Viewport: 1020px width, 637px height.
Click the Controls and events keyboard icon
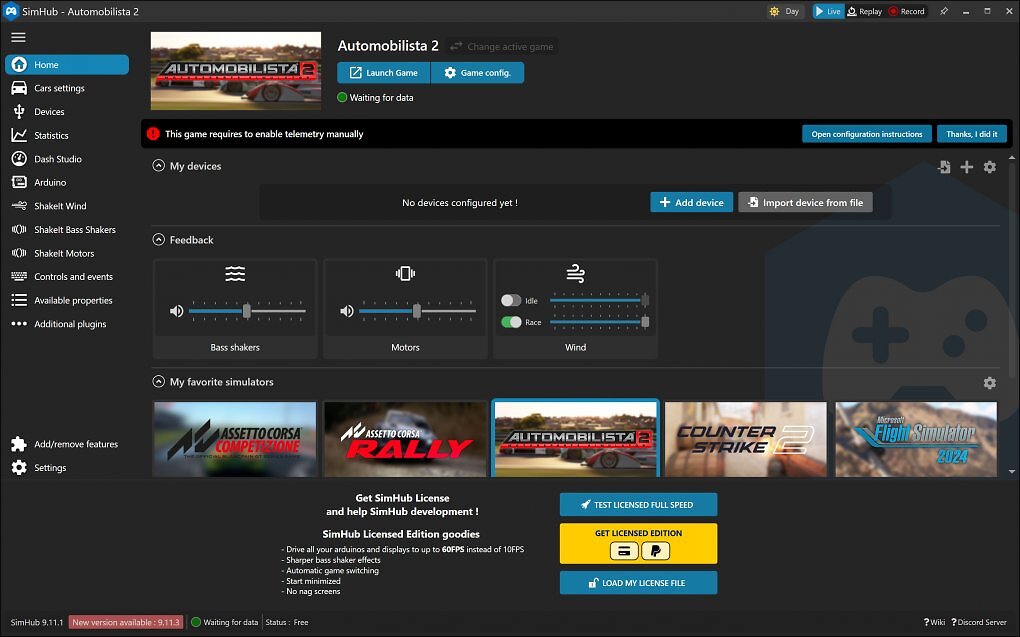[x=20, y=277]
